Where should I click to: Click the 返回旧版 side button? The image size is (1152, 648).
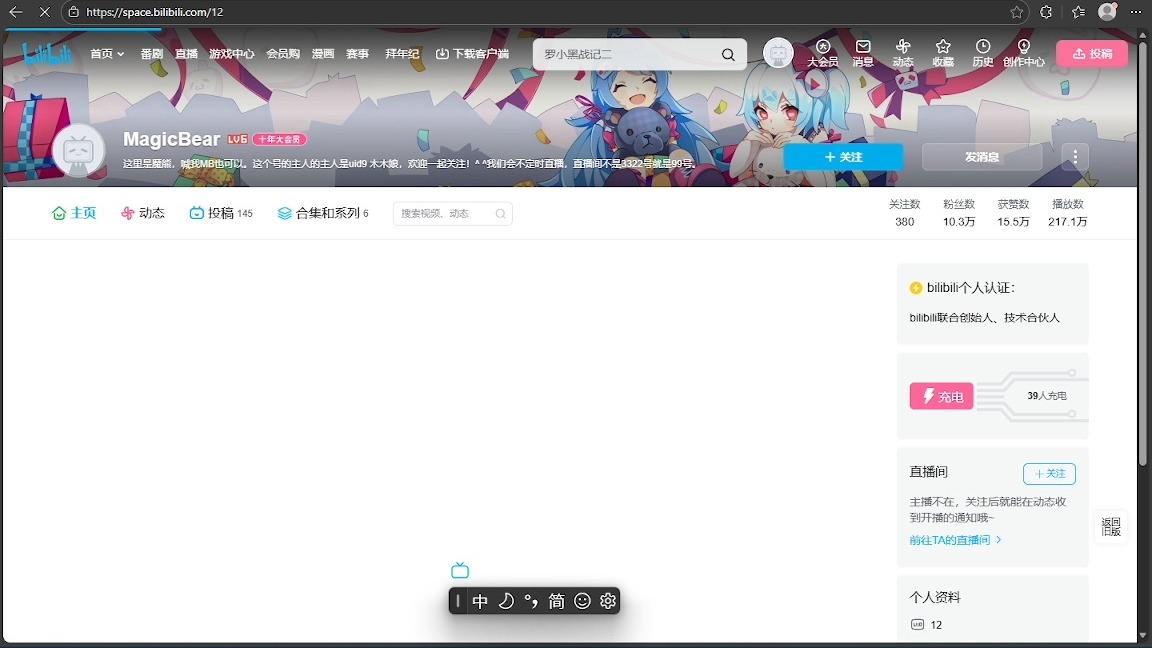pos(1111,527)
